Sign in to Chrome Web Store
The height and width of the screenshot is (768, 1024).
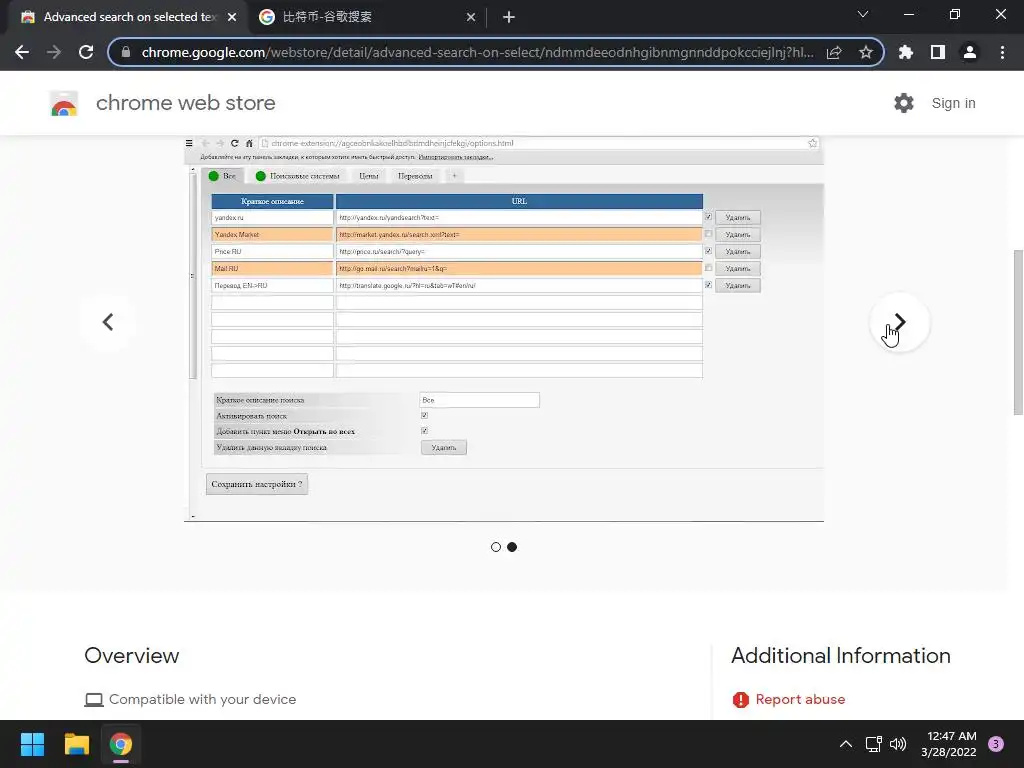pos(953,103)
